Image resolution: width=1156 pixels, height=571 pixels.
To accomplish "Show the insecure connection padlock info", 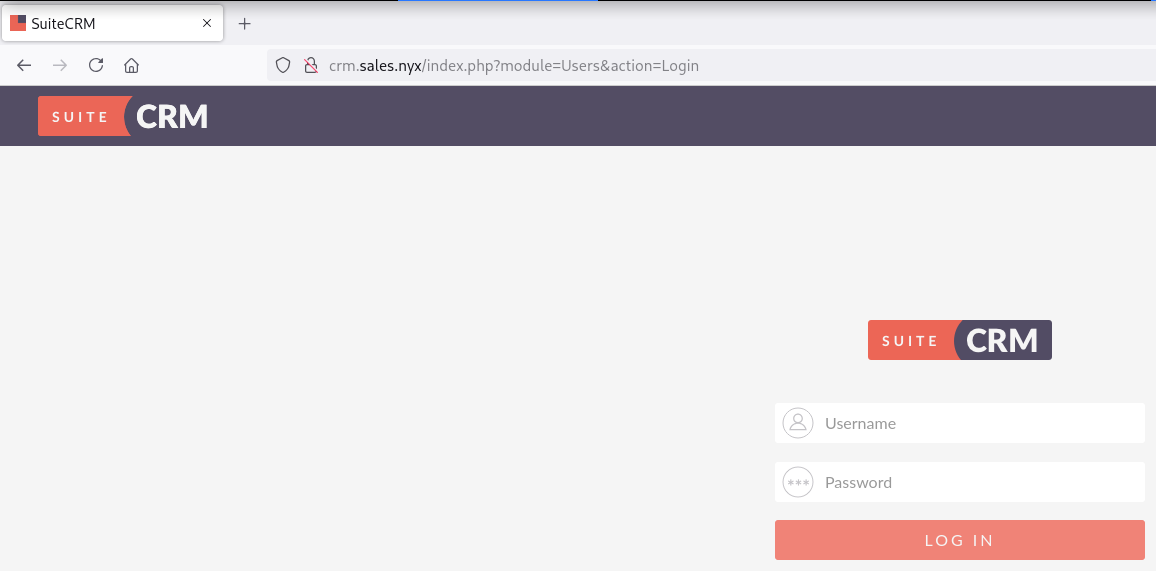I will click(309, 66).
